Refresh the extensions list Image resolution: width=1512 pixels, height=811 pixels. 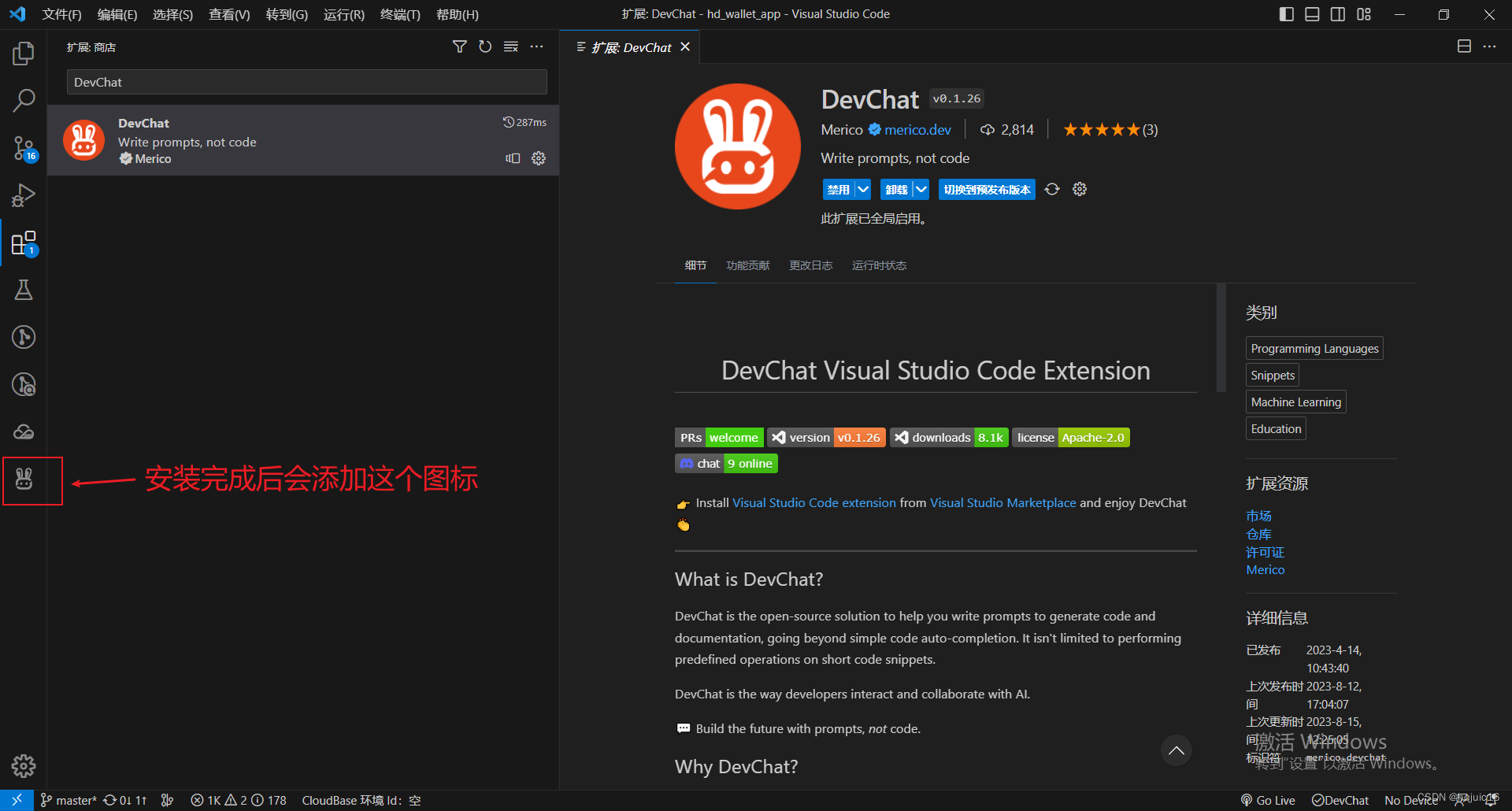[x=485, y=47]
